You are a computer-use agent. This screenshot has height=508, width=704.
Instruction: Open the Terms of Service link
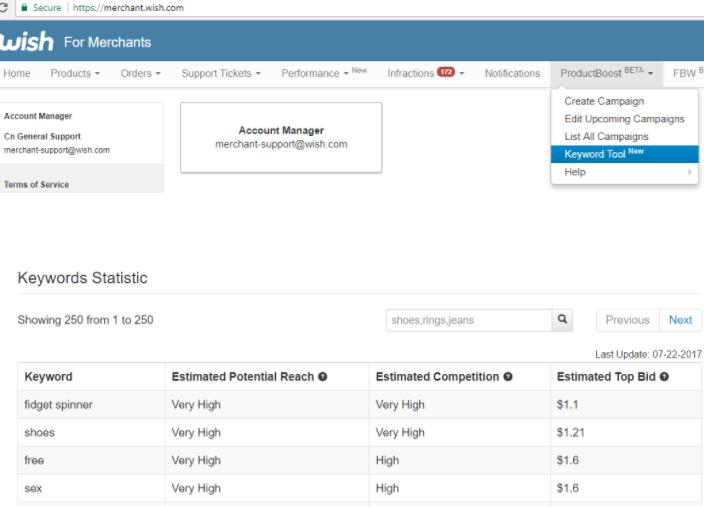(37, 185)
